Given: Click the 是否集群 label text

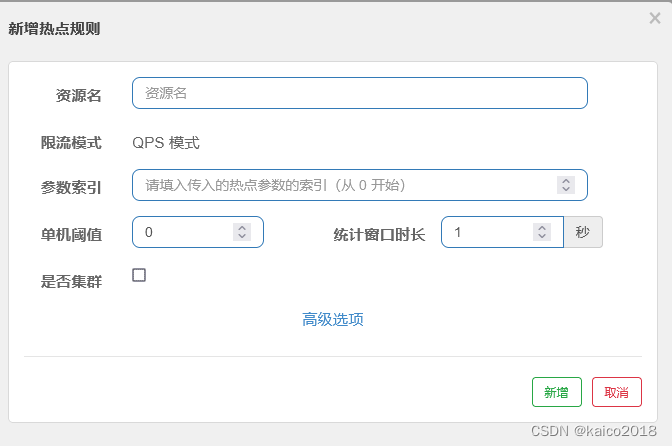Looking at the screenshot, I should [x=71, y=281].
